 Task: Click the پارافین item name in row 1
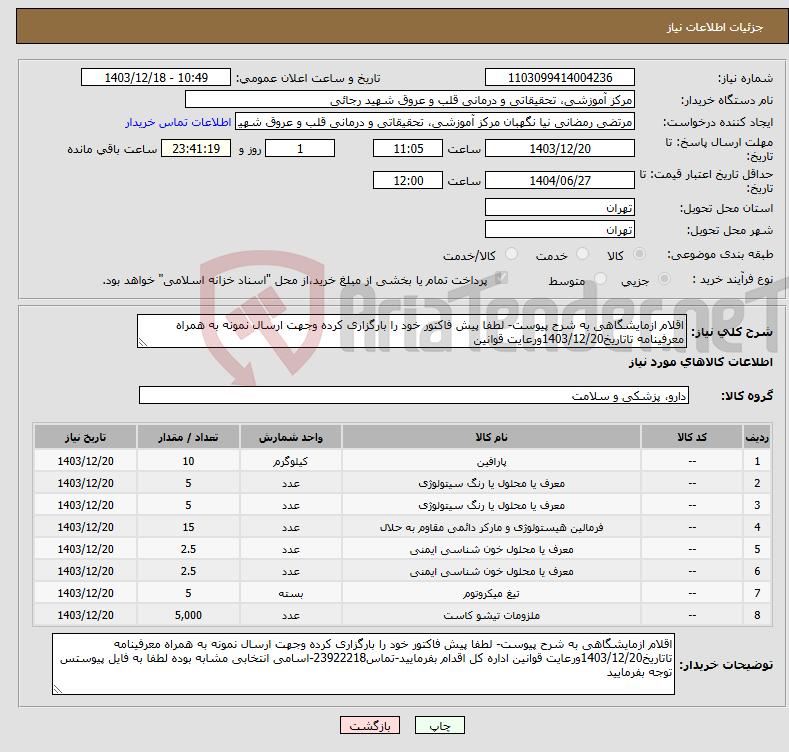491,461
